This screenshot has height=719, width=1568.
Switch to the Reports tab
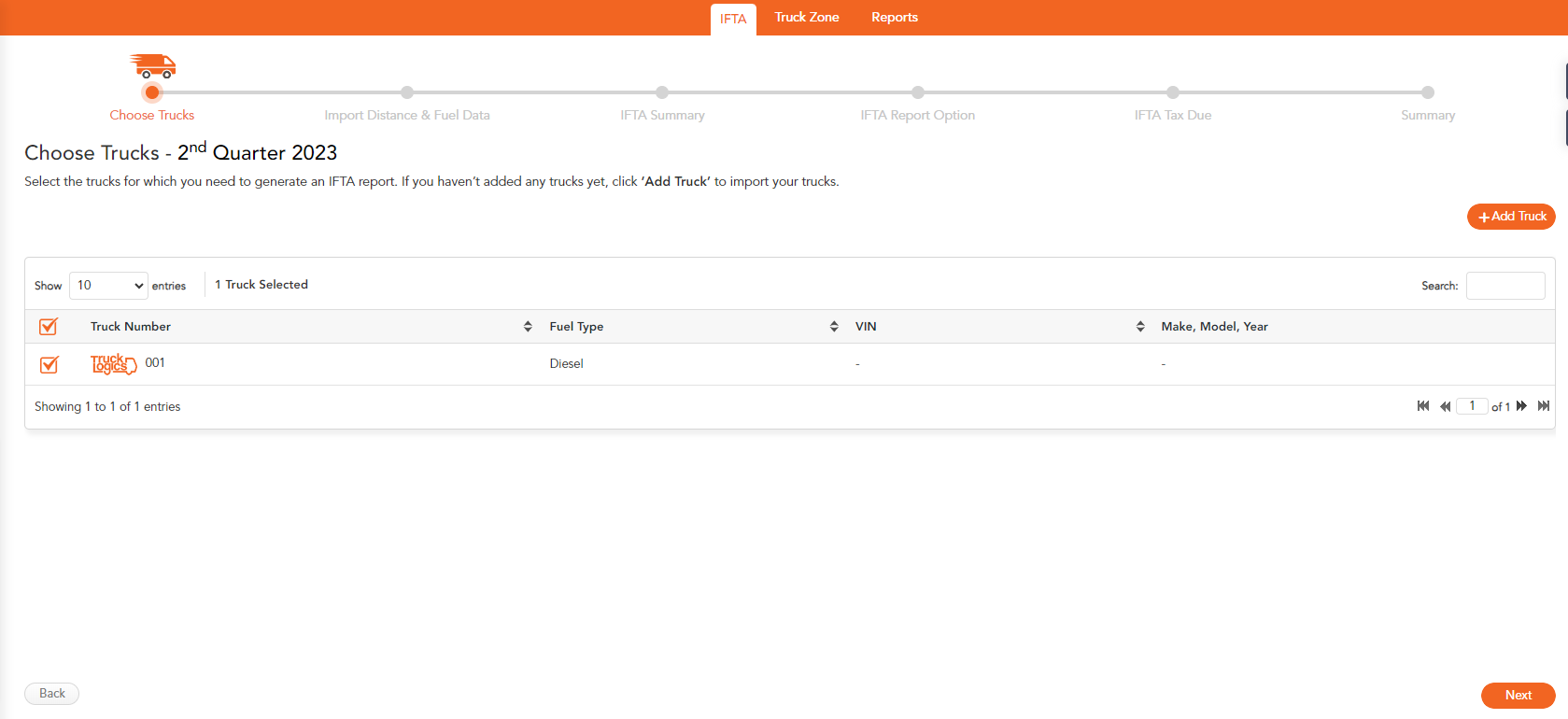pyautogui.click(x=894, y=18)
